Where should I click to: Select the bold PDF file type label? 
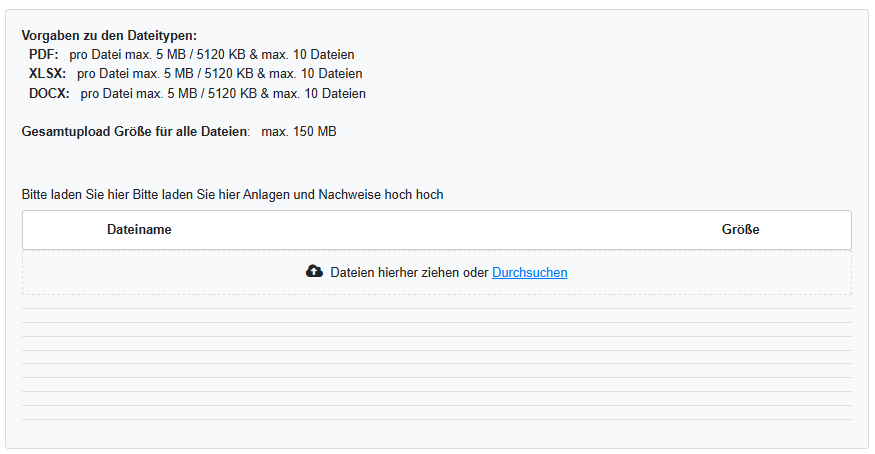[44, 55]
